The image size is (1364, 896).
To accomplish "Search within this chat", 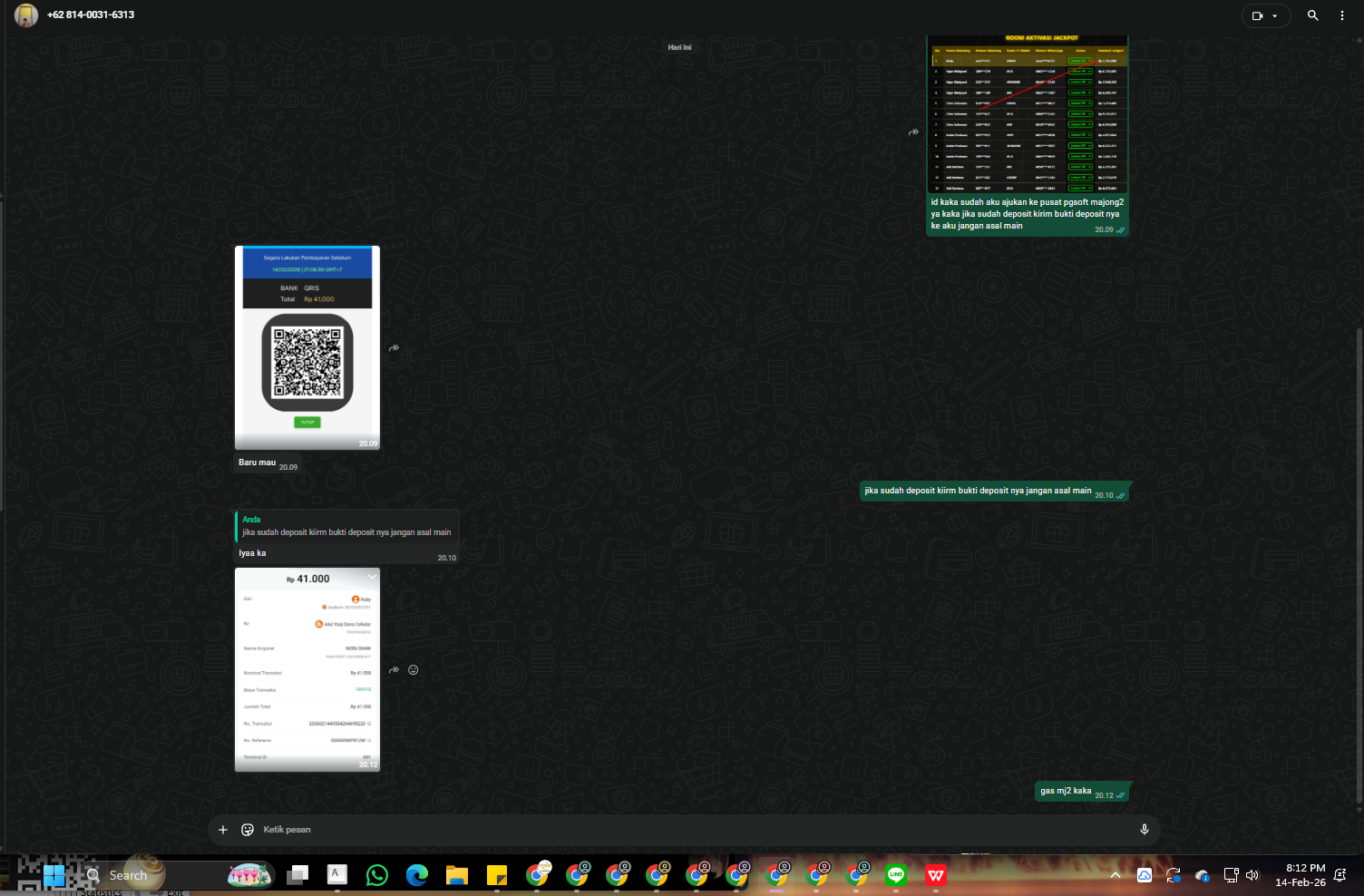I will (1312, 15).
